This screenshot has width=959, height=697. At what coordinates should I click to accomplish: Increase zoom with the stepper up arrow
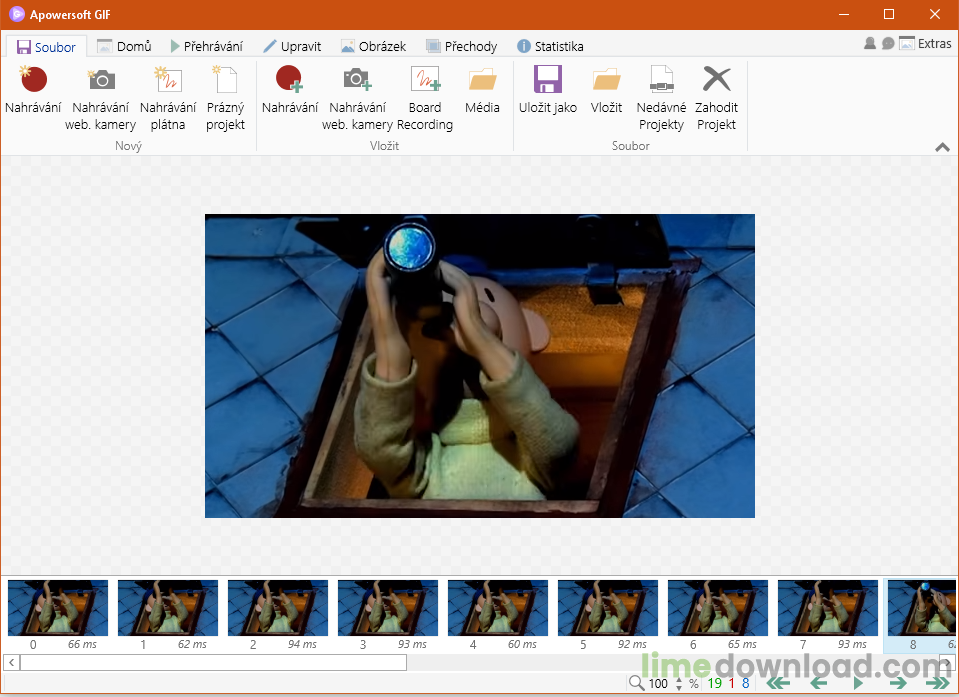pos(679,679)
